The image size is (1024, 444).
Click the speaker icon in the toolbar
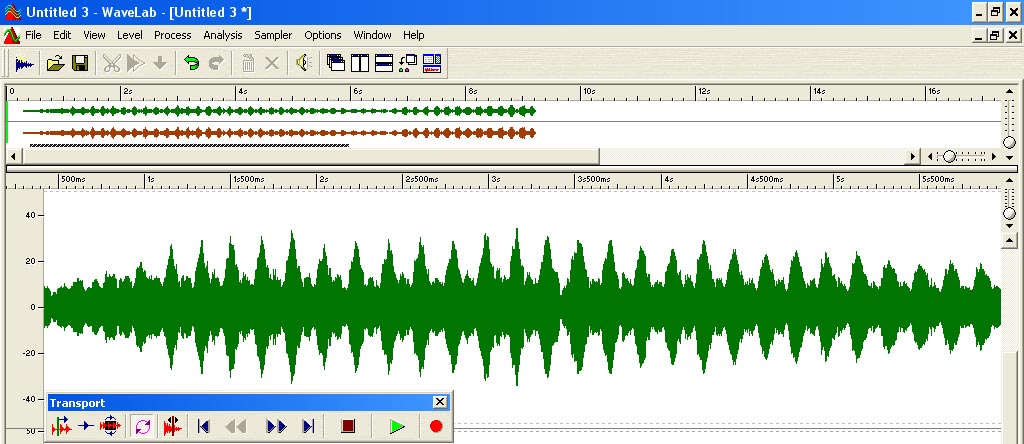pos(303,63)
